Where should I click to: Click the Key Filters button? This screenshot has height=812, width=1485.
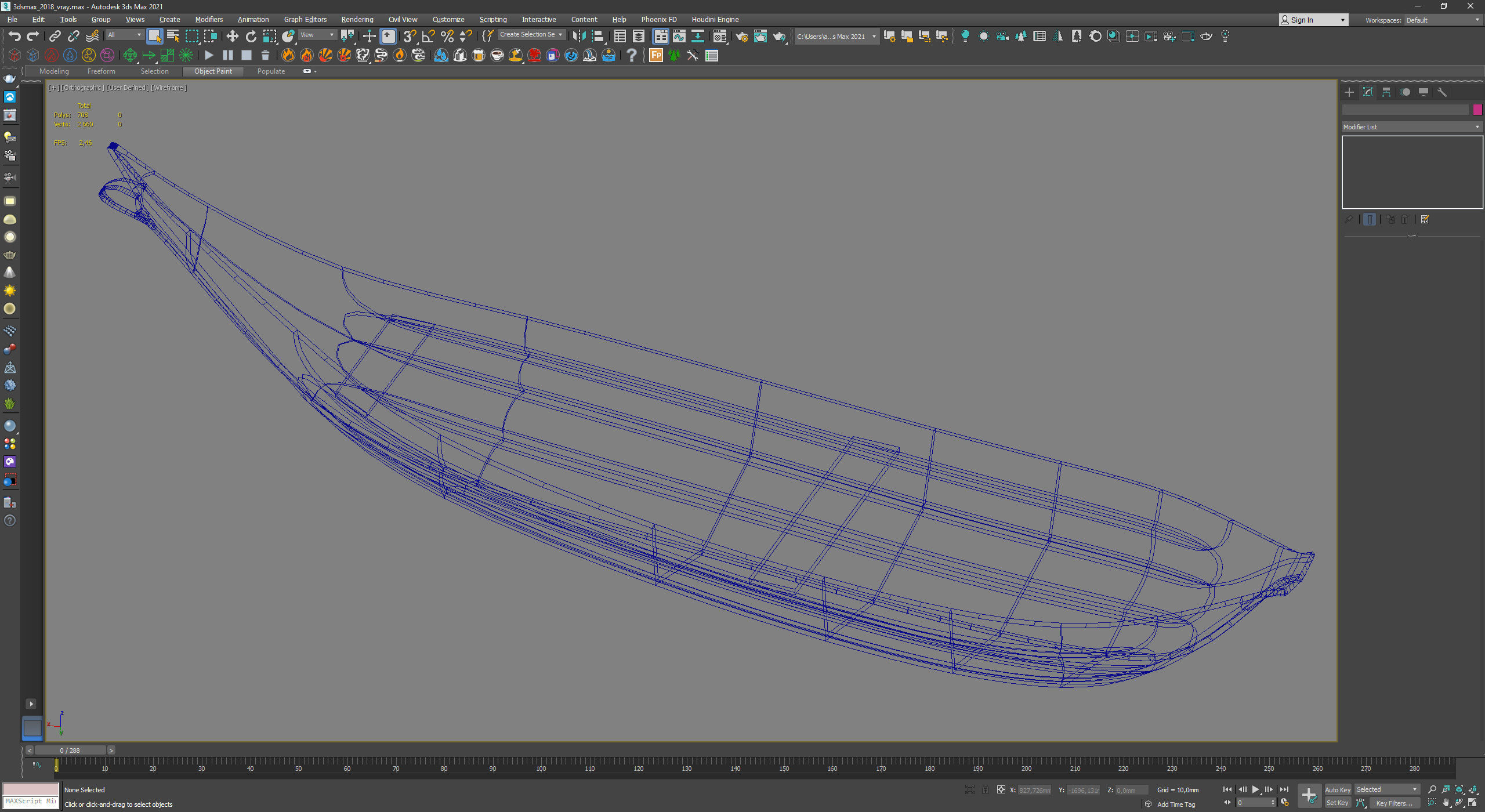pos(1393,803)
